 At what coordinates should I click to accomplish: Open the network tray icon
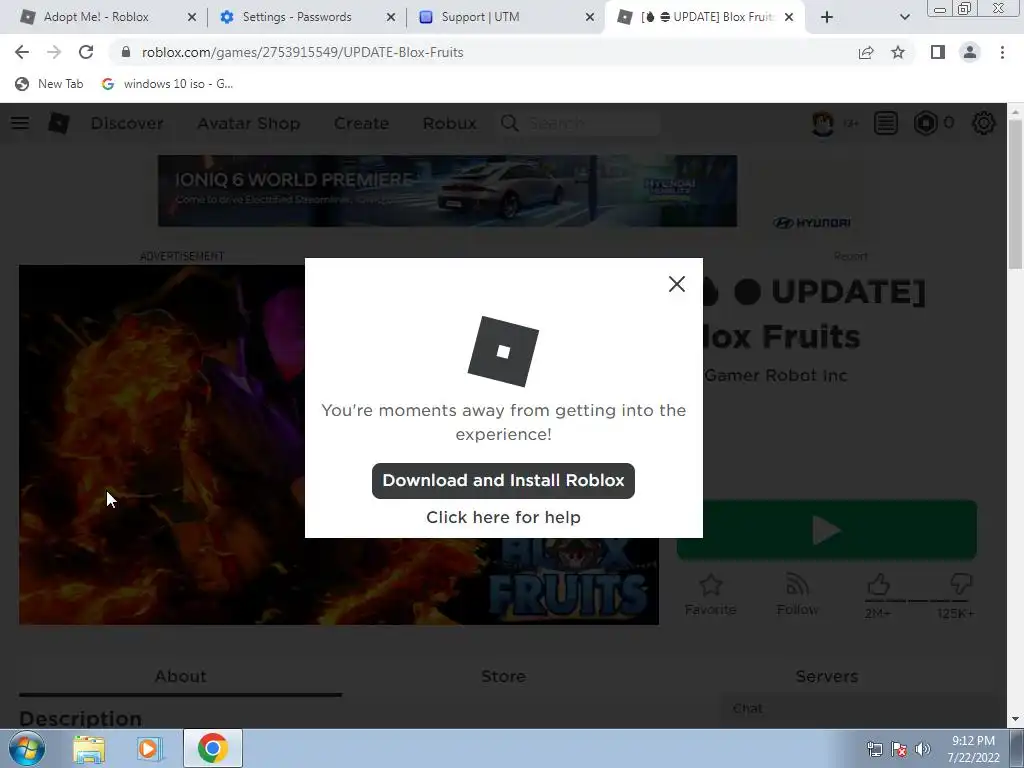pyautogui.click(x=874, y=749)
